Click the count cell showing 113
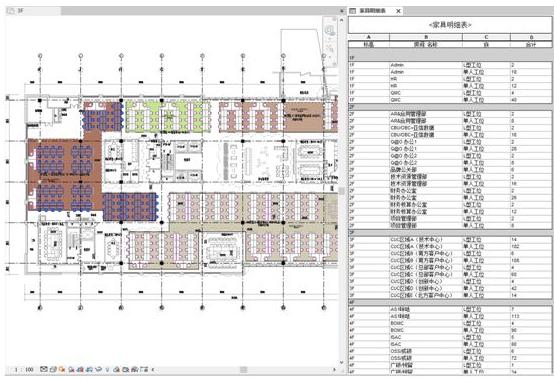Viewport: 554px width, 380px height. click(x=531, y=316)
